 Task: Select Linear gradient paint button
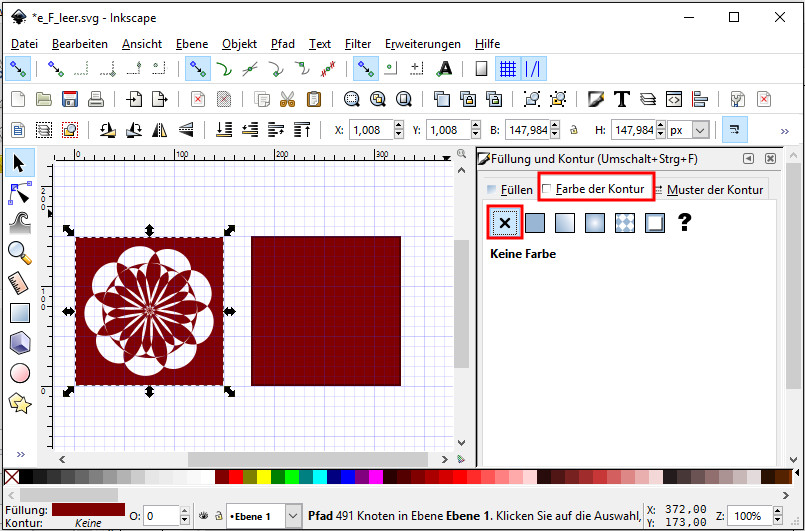point(565,222)
